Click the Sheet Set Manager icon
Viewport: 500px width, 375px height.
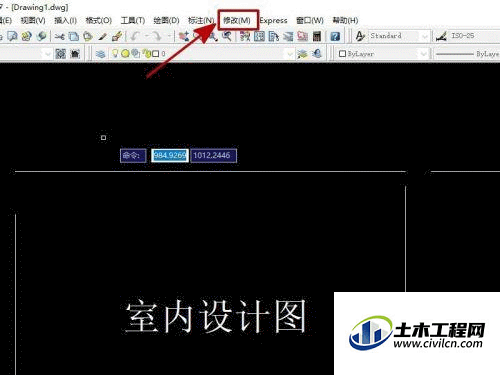[x=288, y=36]
